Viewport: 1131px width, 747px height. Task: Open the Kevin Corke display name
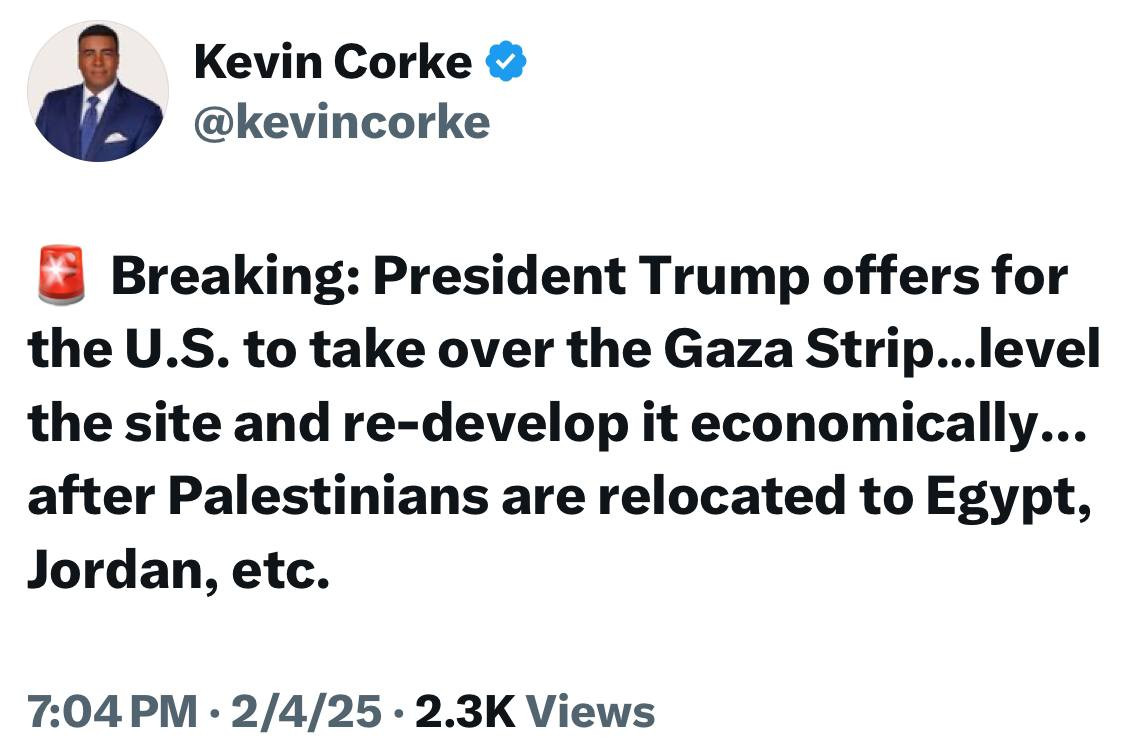tap(332, 64)
